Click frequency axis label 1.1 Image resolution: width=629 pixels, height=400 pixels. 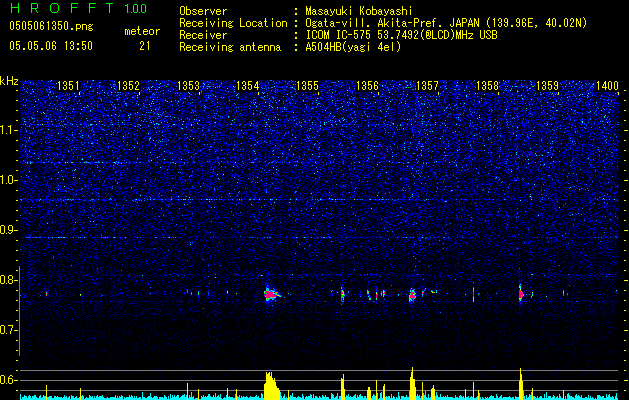(9, 130)
